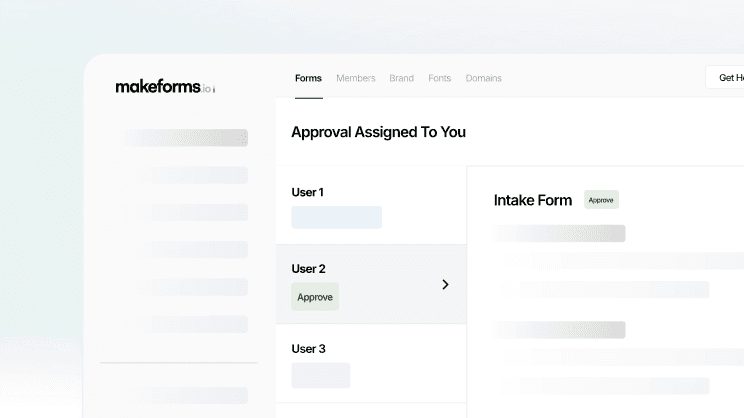This screenshot has width=744, height=418.
Task: Open the Domains tab
Action: pyautogui.click(x=483, y=78)
